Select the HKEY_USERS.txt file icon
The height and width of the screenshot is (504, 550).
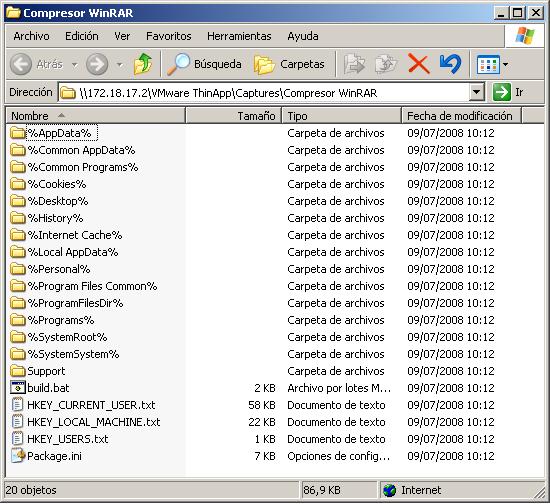tap(18, 439)
